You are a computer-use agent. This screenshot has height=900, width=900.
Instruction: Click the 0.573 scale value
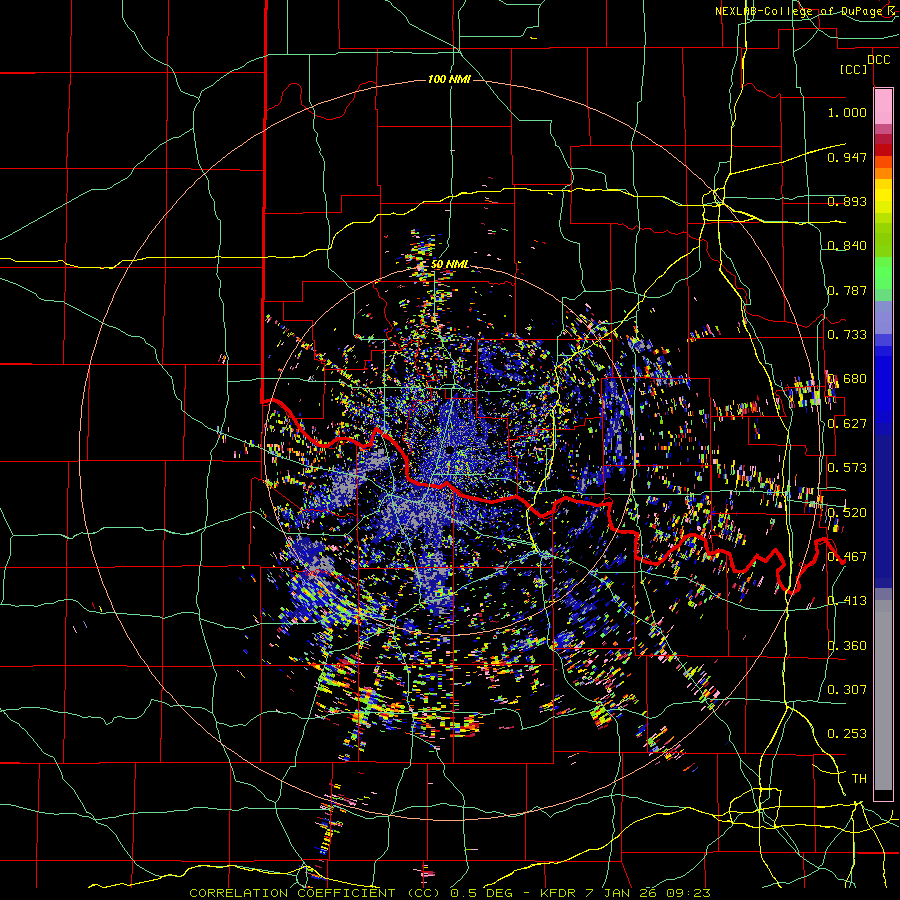tap(847, 468)
